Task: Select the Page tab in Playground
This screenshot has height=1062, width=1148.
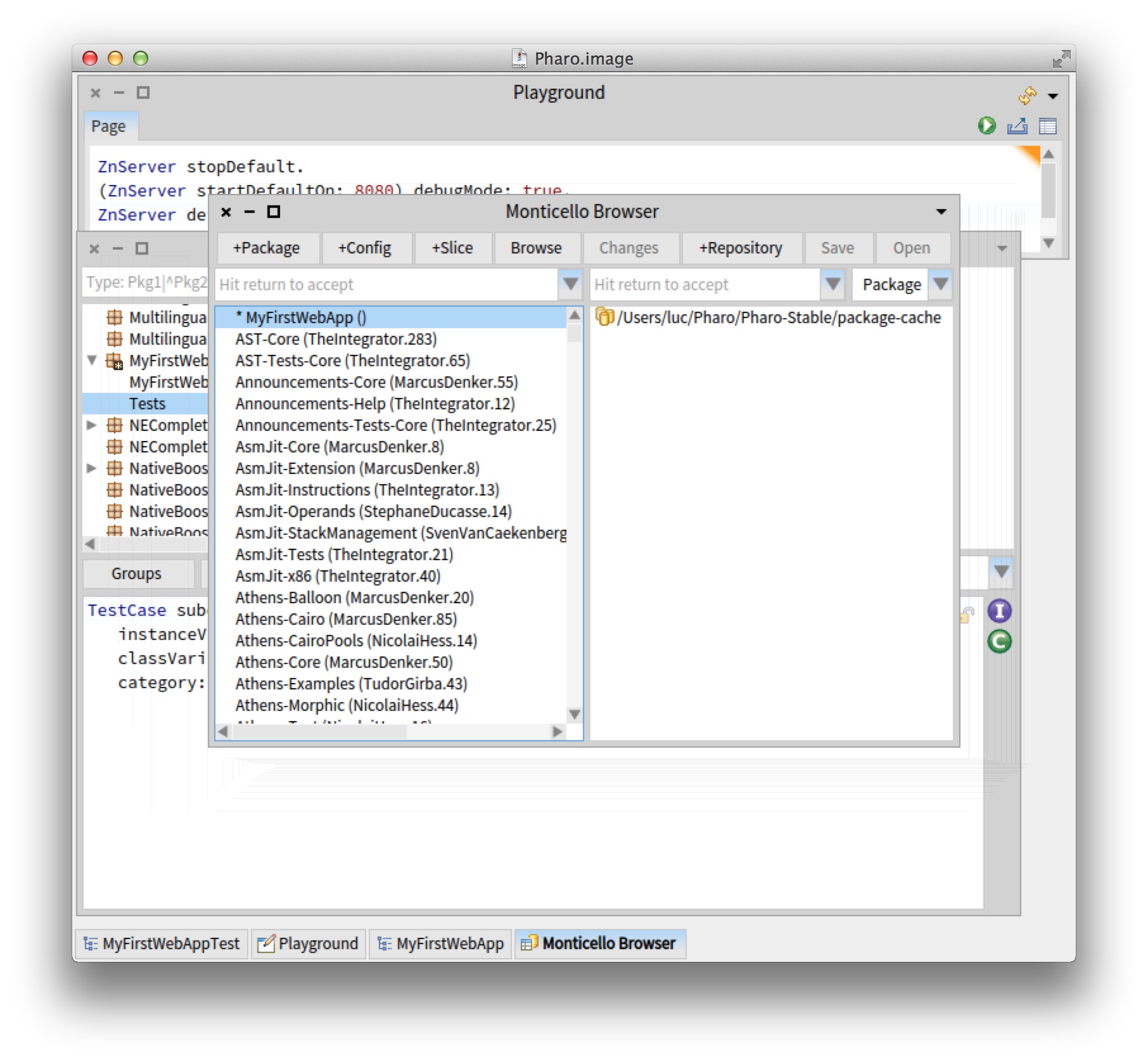Action: 108,126
